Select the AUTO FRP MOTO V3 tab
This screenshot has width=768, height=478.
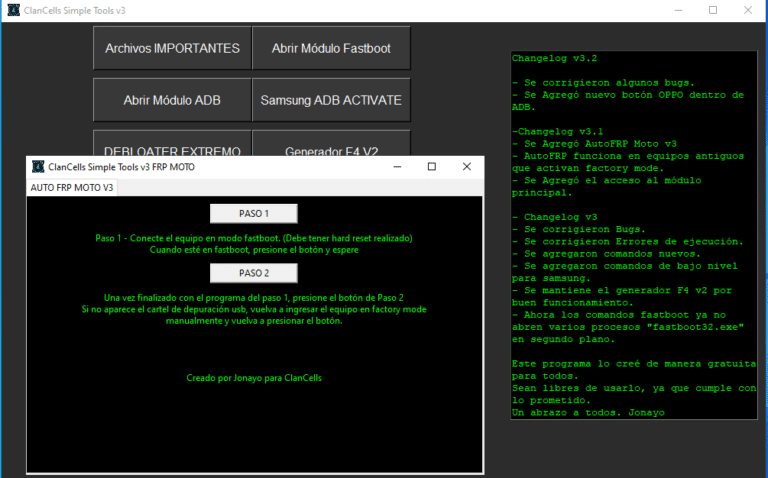(x=72, y=188)
